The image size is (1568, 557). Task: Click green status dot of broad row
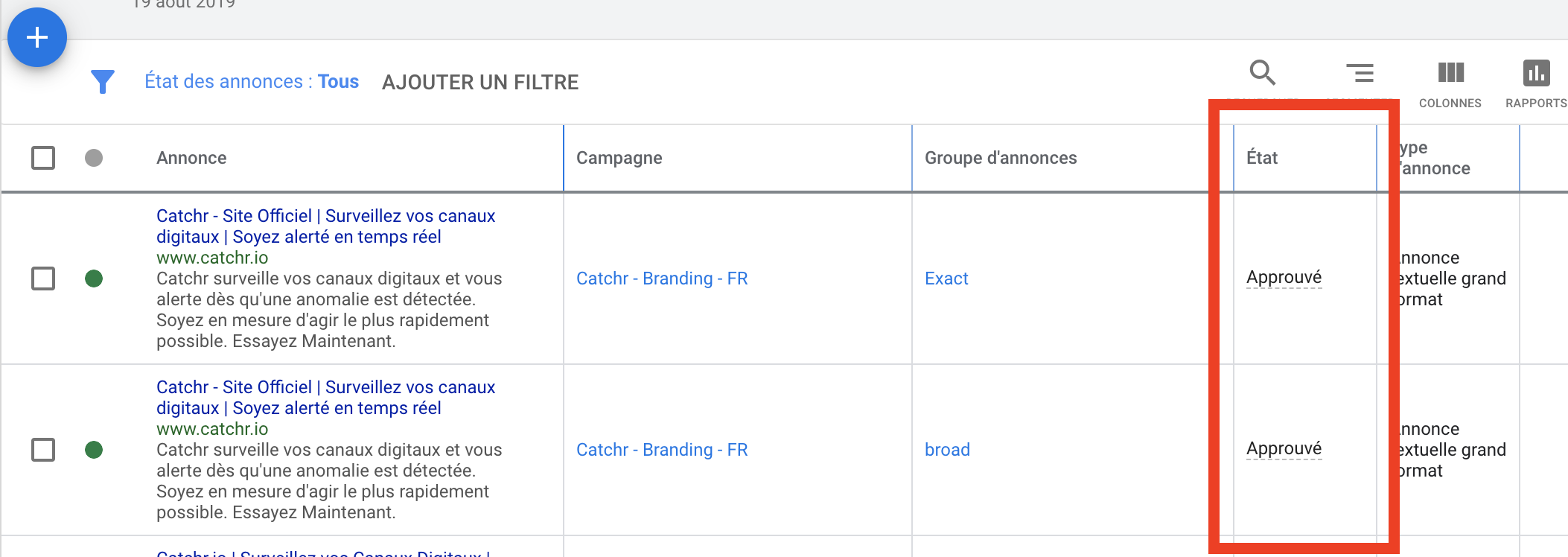click(x=94, y=450)
